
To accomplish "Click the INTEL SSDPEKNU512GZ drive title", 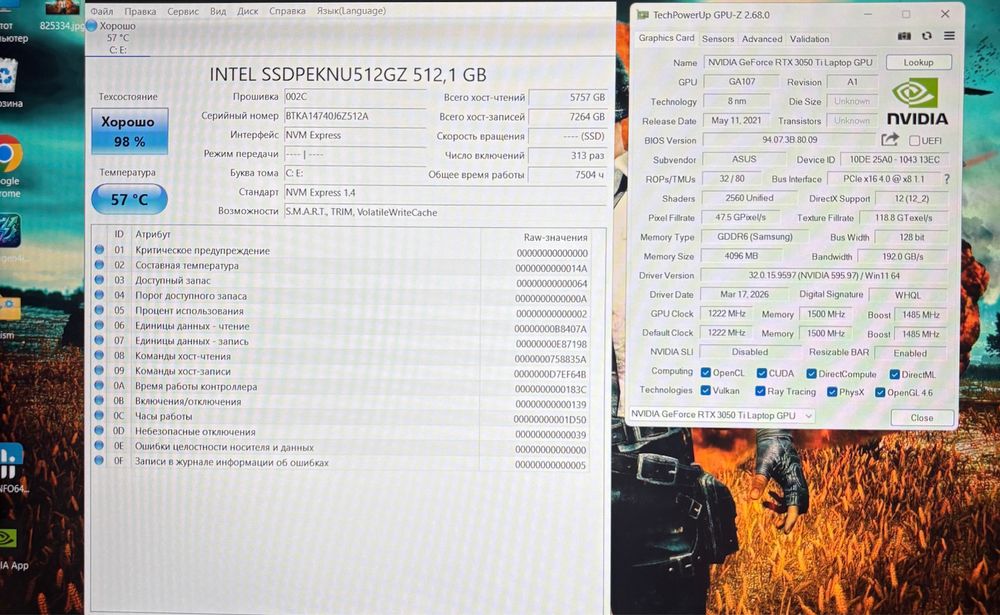I will [x=348, y=75].
